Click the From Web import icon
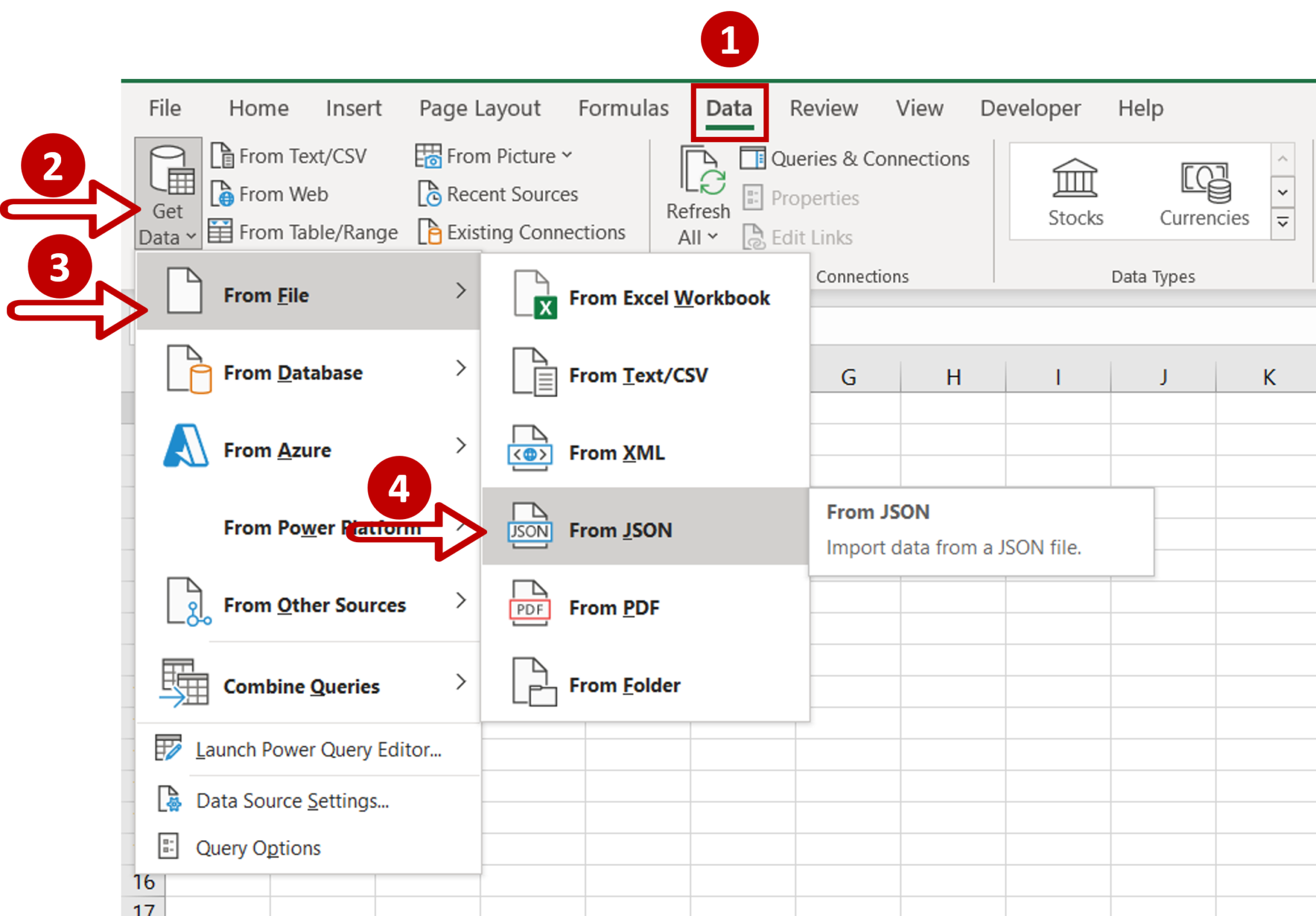The width and height of the screenshot is (1316, 916). click(222, 194)
